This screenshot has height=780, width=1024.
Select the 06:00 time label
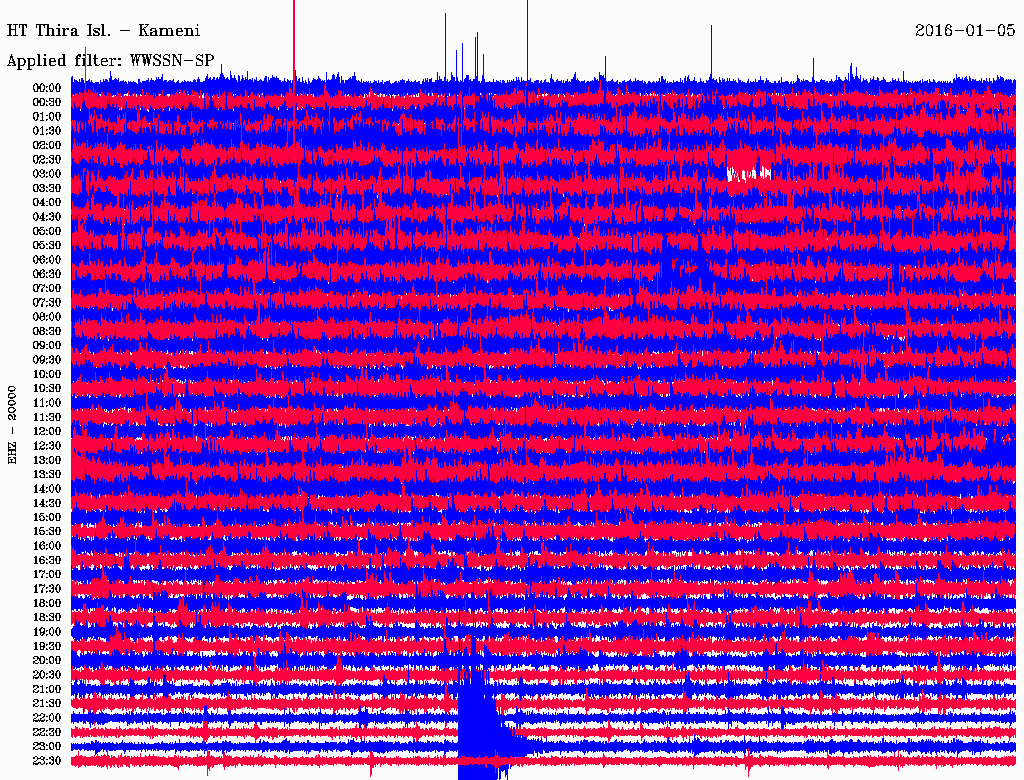click(x=47, y=259)
